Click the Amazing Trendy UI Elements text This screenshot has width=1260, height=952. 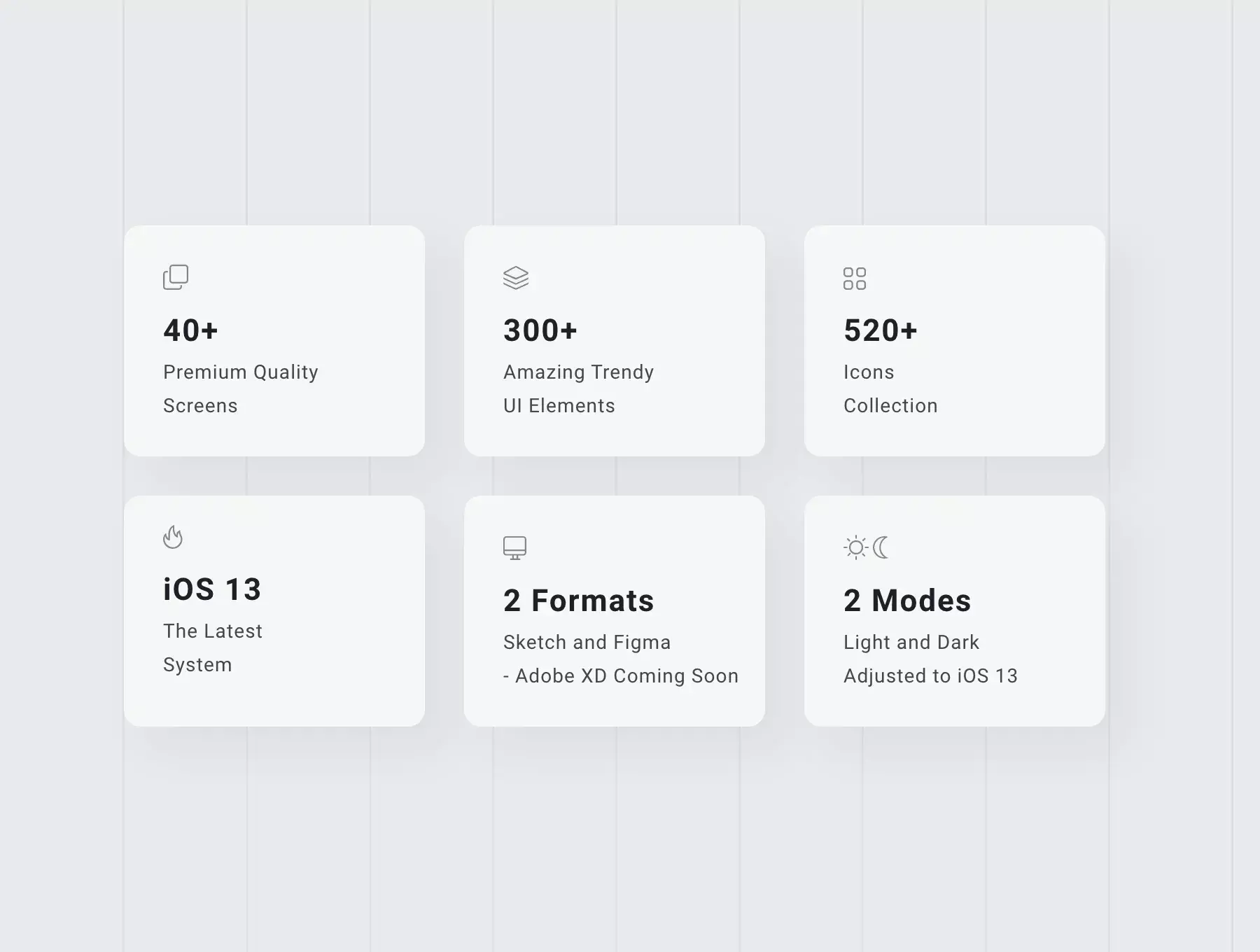(x=579, y=388)
